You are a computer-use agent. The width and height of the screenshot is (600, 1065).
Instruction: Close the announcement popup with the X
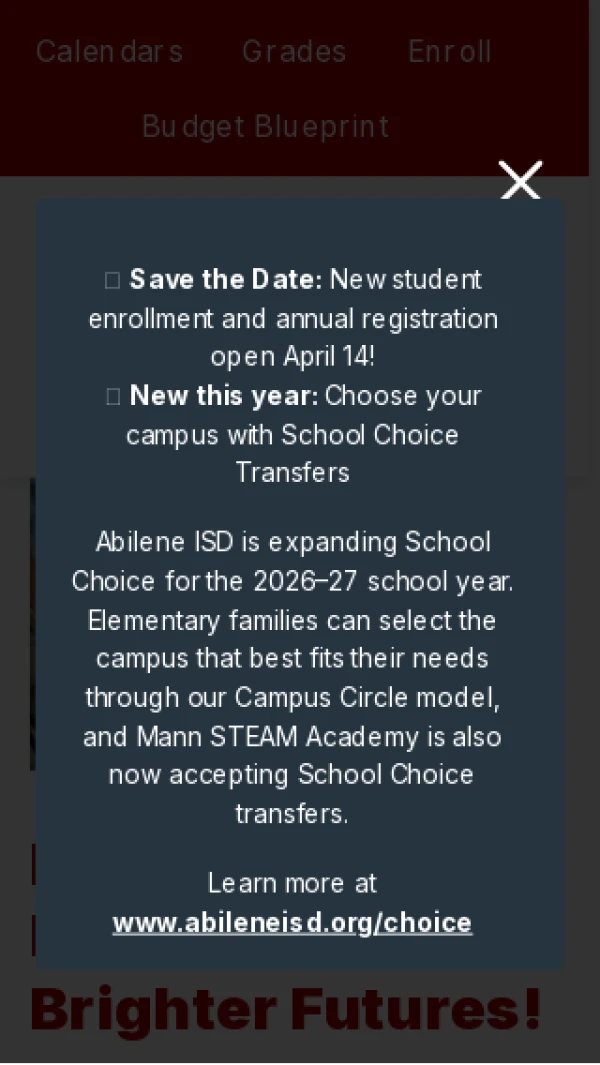pos(520,180)
